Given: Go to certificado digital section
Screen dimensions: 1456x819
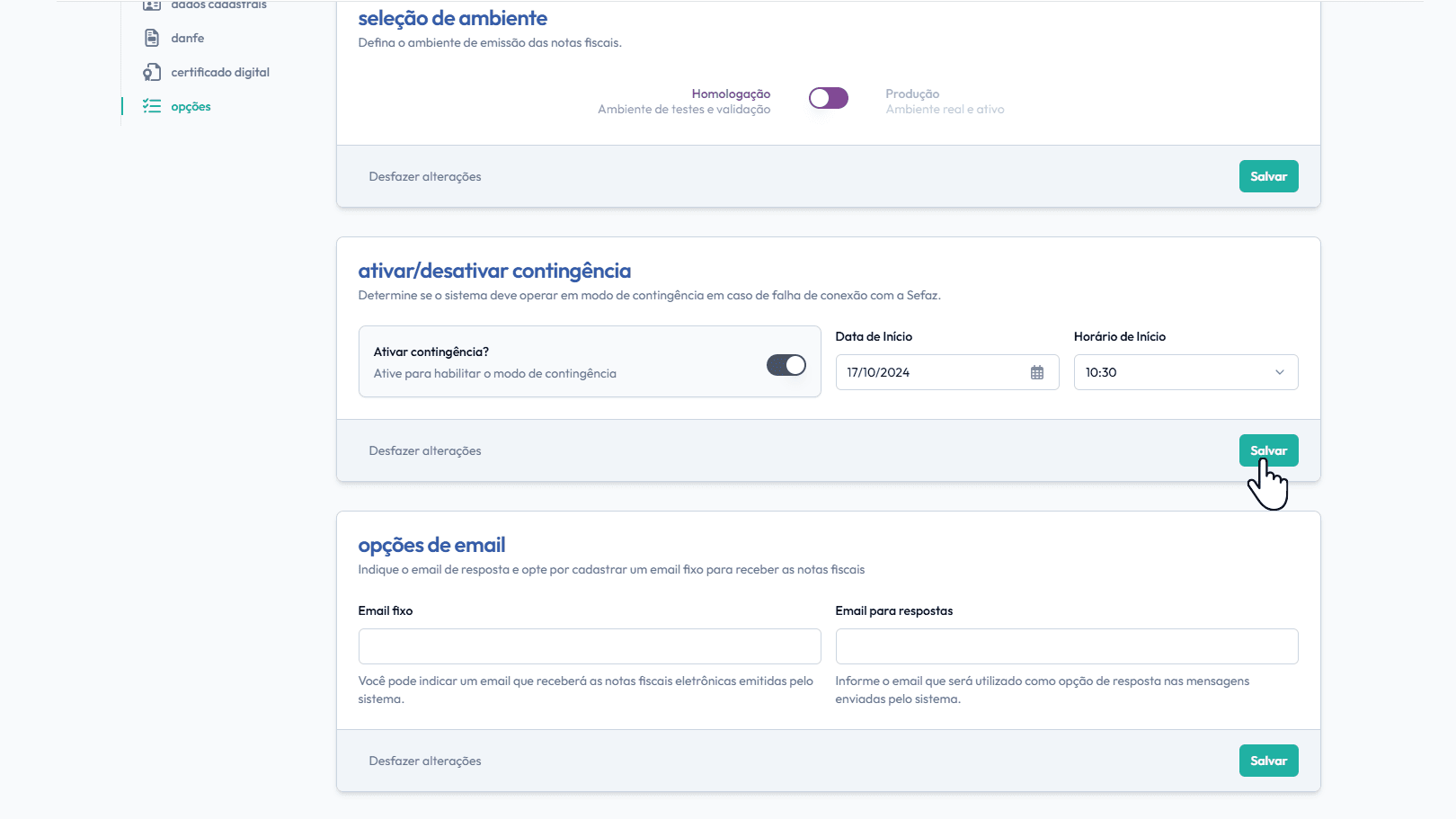Looking at the screenshot, I should 220,72.
